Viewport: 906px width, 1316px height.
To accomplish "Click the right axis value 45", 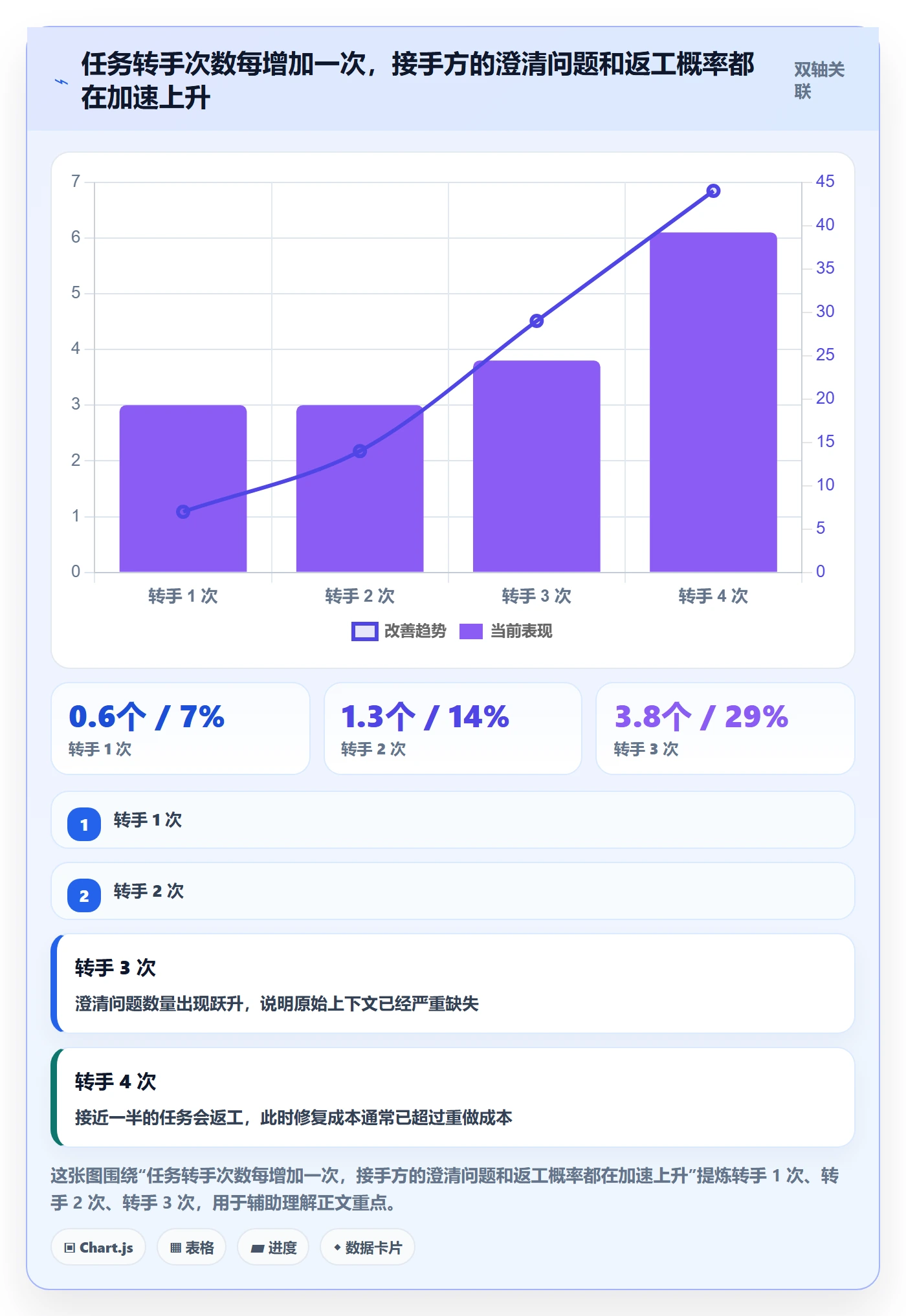I will pyautogui.click(x=825, y=181).
